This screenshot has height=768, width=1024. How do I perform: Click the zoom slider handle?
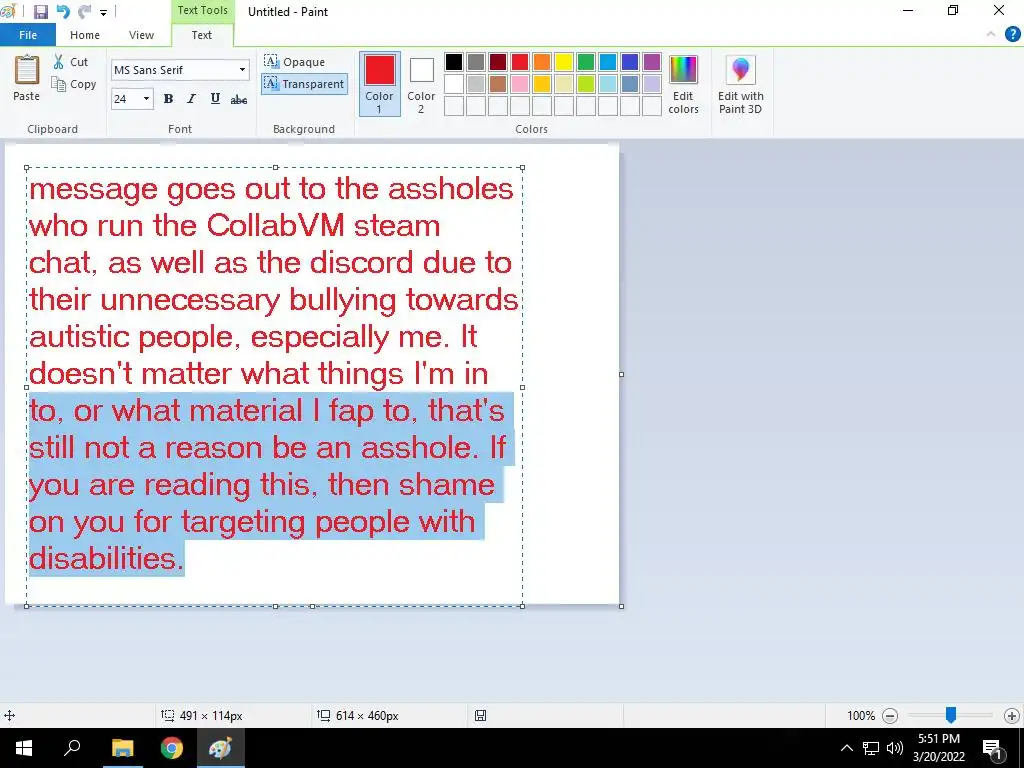[x=951, y=715]
